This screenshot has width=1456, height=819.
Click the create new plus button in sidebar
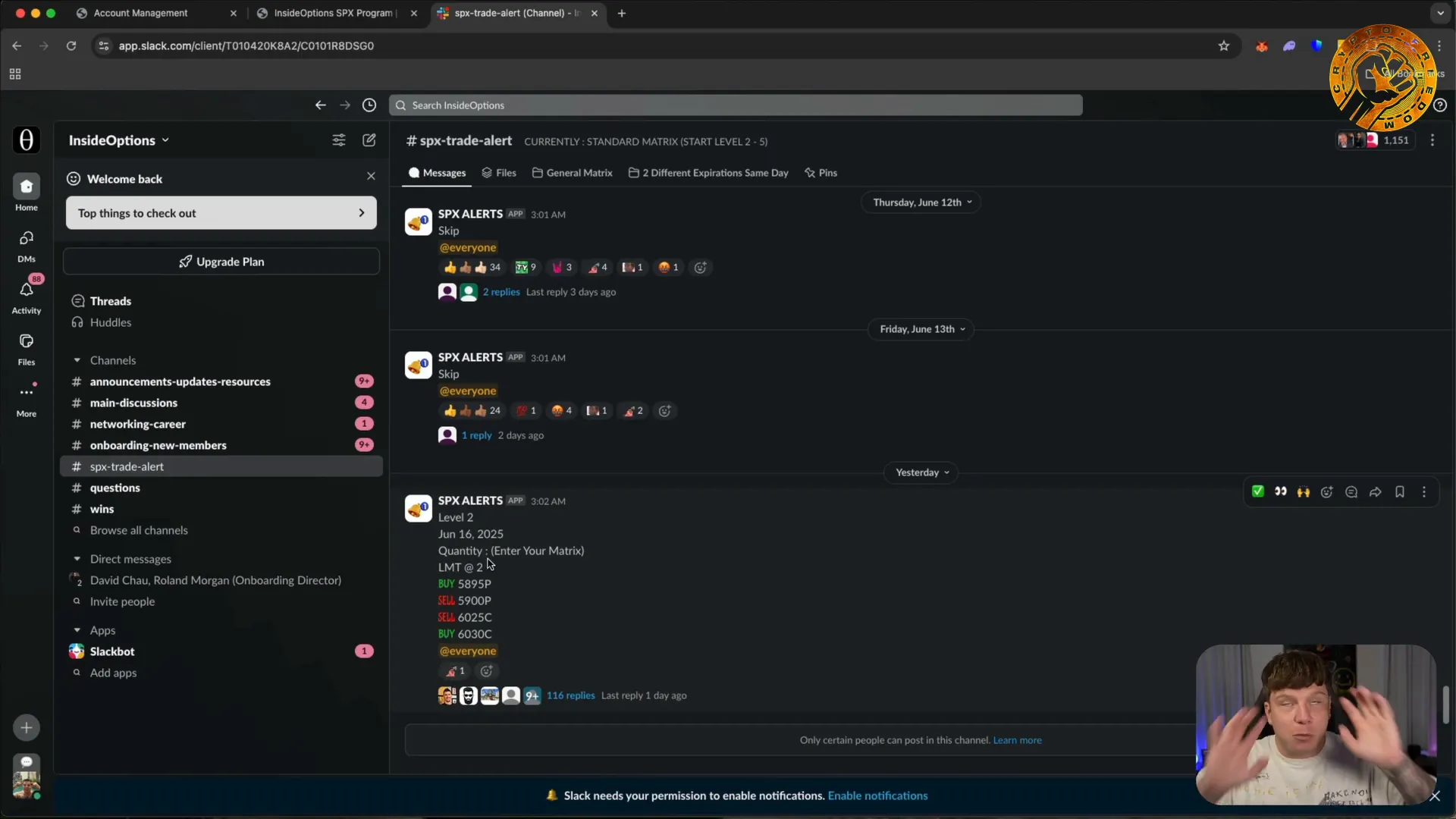(27, 728)
